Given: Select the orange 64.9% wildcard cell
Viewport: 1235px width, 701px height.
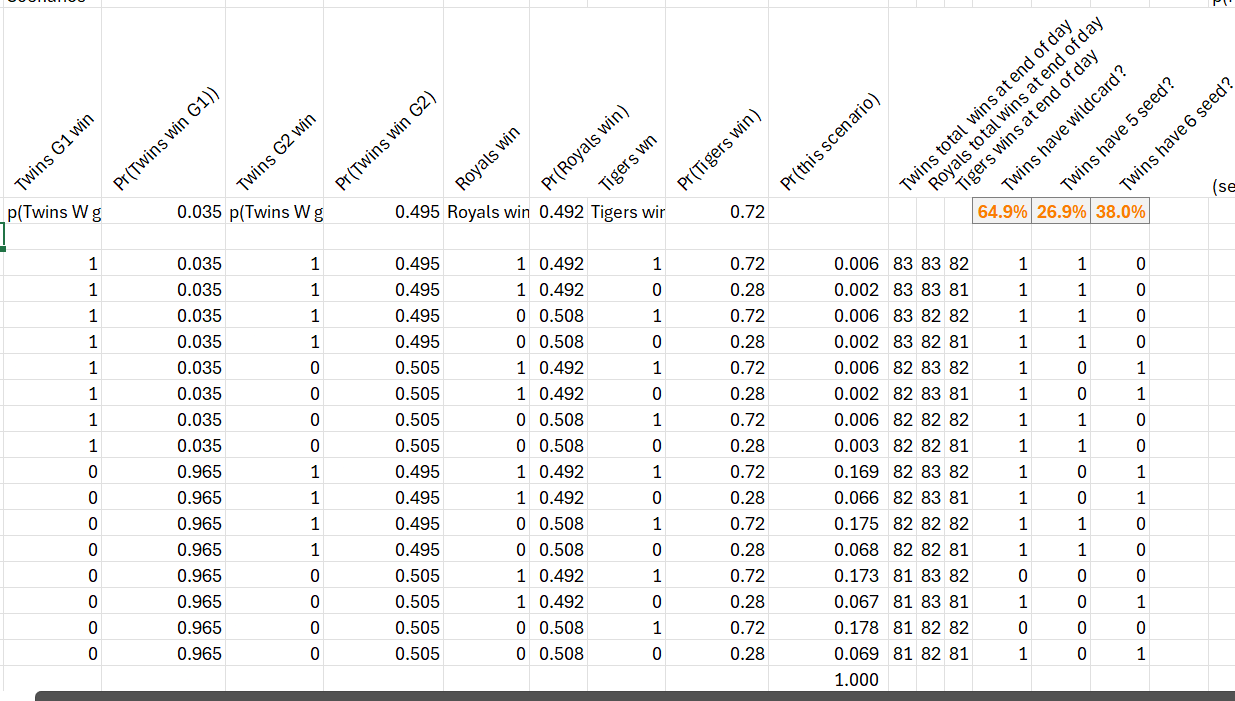Looking at the screenshot, I should click(x=1002, y=212).
